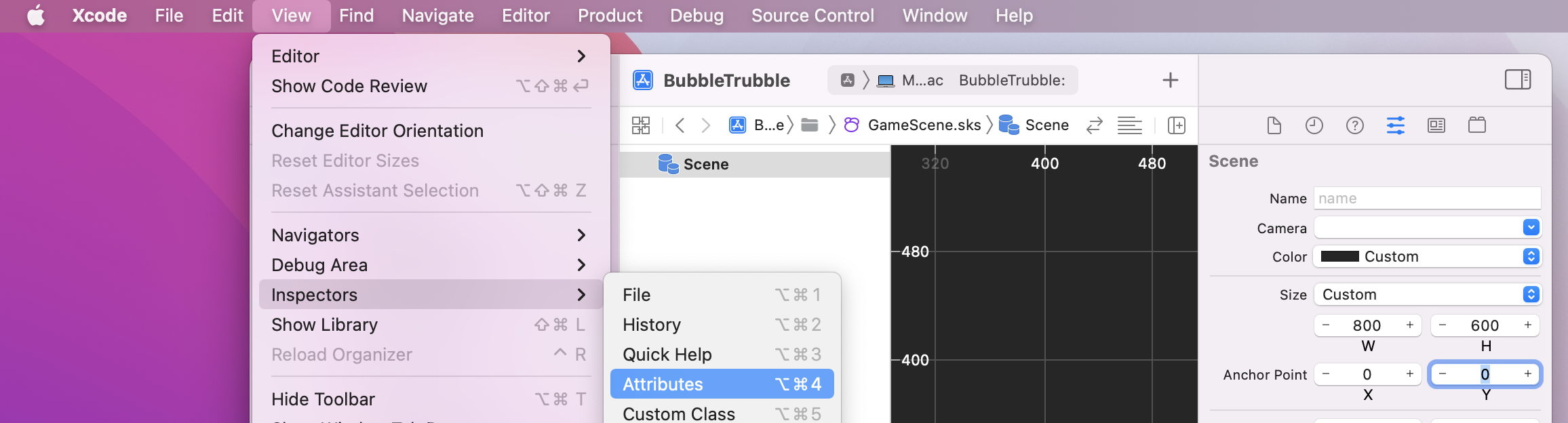Click the BubbleTrubble app icon in jump bar
The image size is (1568, 423).
[737, 125]
